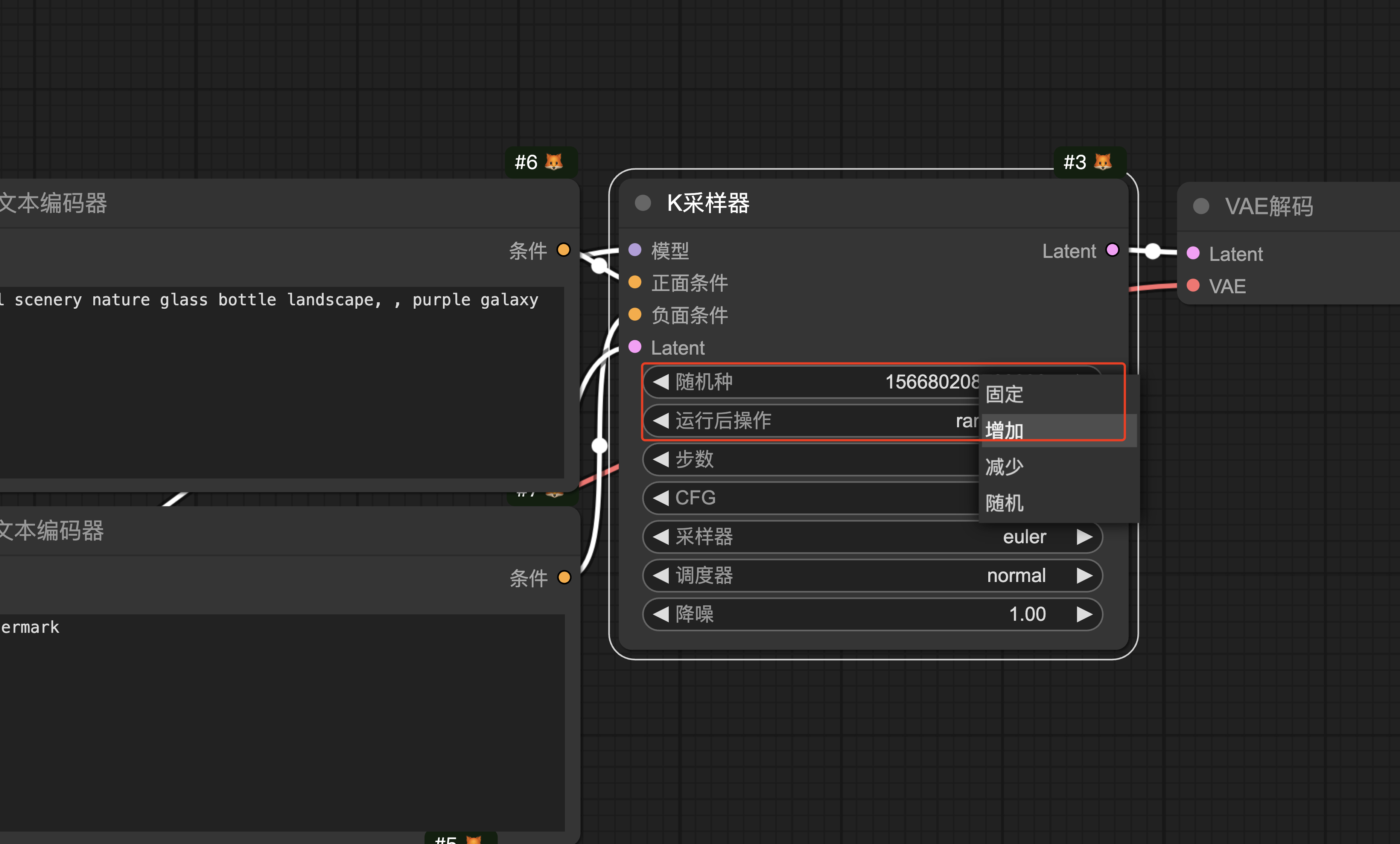
Task: Click the 降噪 value 1.00
Action: 1027,614
